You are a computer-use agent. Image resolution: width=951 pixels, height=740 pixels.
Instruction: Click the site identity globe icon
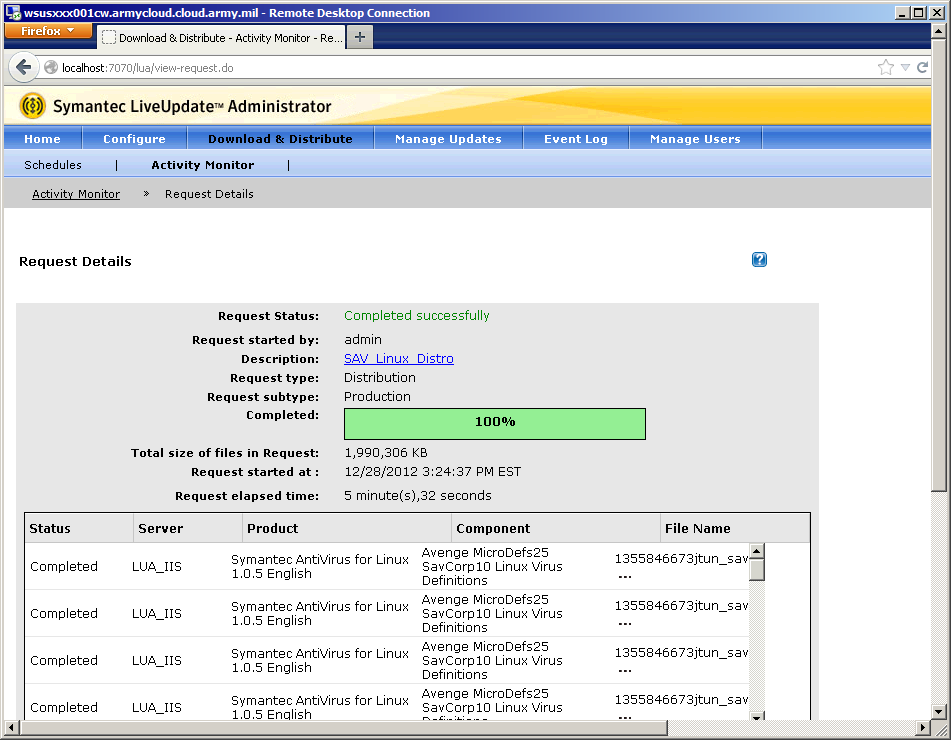click(51, 67)
